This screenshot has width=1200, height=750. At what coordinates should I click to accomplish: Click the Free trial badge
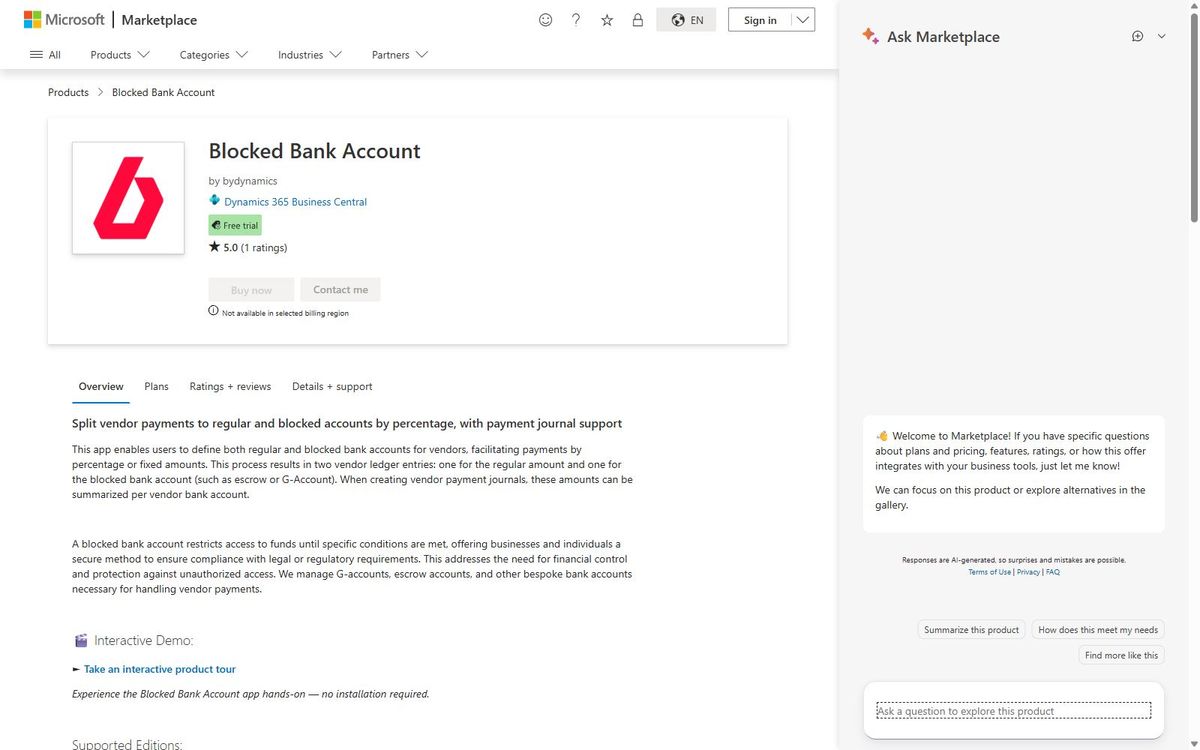click(235, 225)
